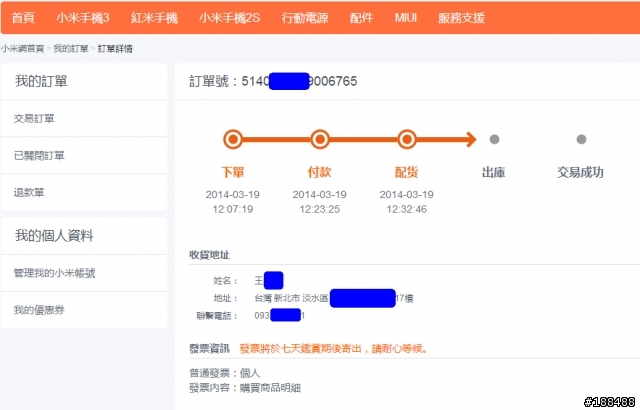Image resolution: width=640 pixels, height=410 pixels.
Task: Click the 12:07:19 order timestamp
Action: pos(233,209)
